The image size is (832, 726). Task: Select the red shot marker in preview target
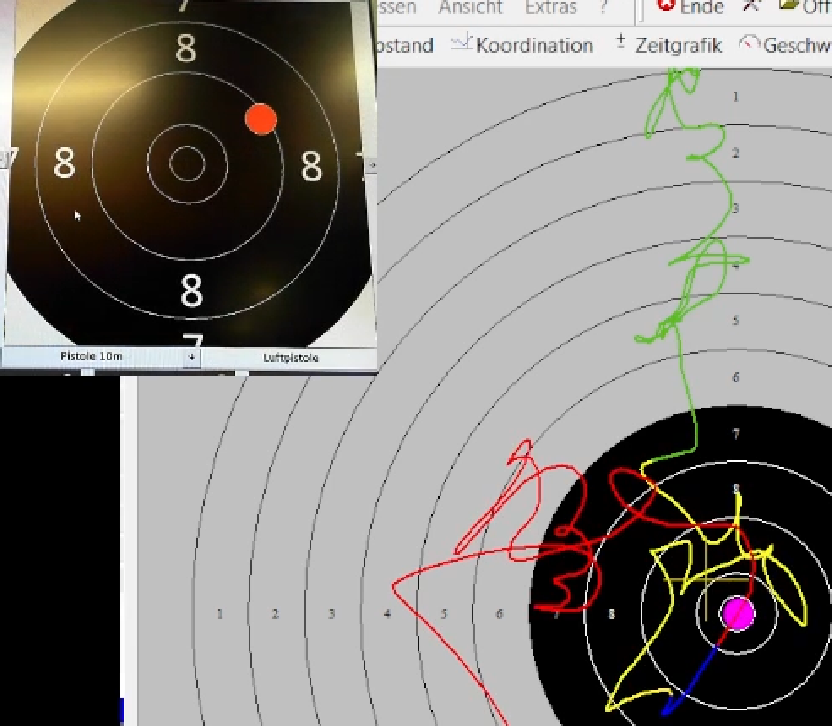[261, 118]
